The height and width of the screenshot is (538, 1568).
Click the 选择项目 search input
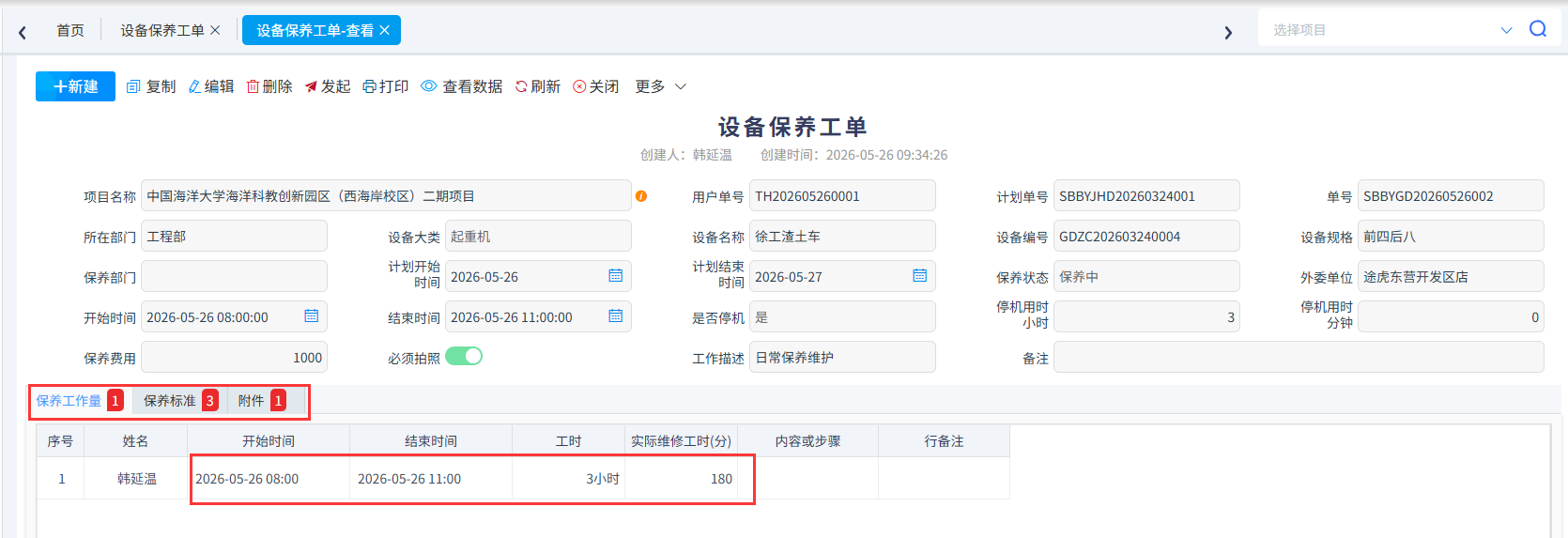[1380, 30]
